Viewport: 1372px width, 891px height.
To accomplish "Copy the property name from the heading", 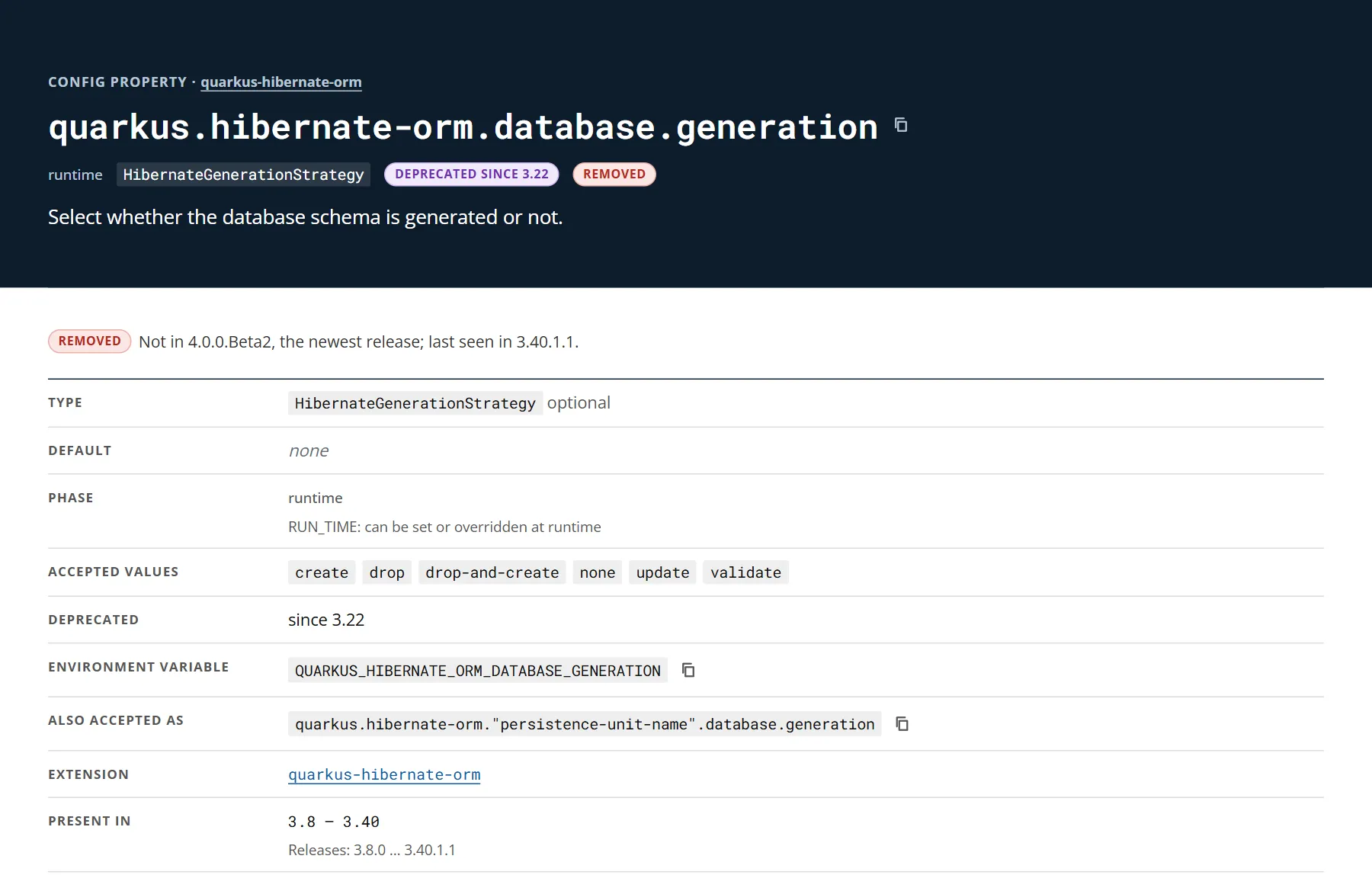I will 901,125.
